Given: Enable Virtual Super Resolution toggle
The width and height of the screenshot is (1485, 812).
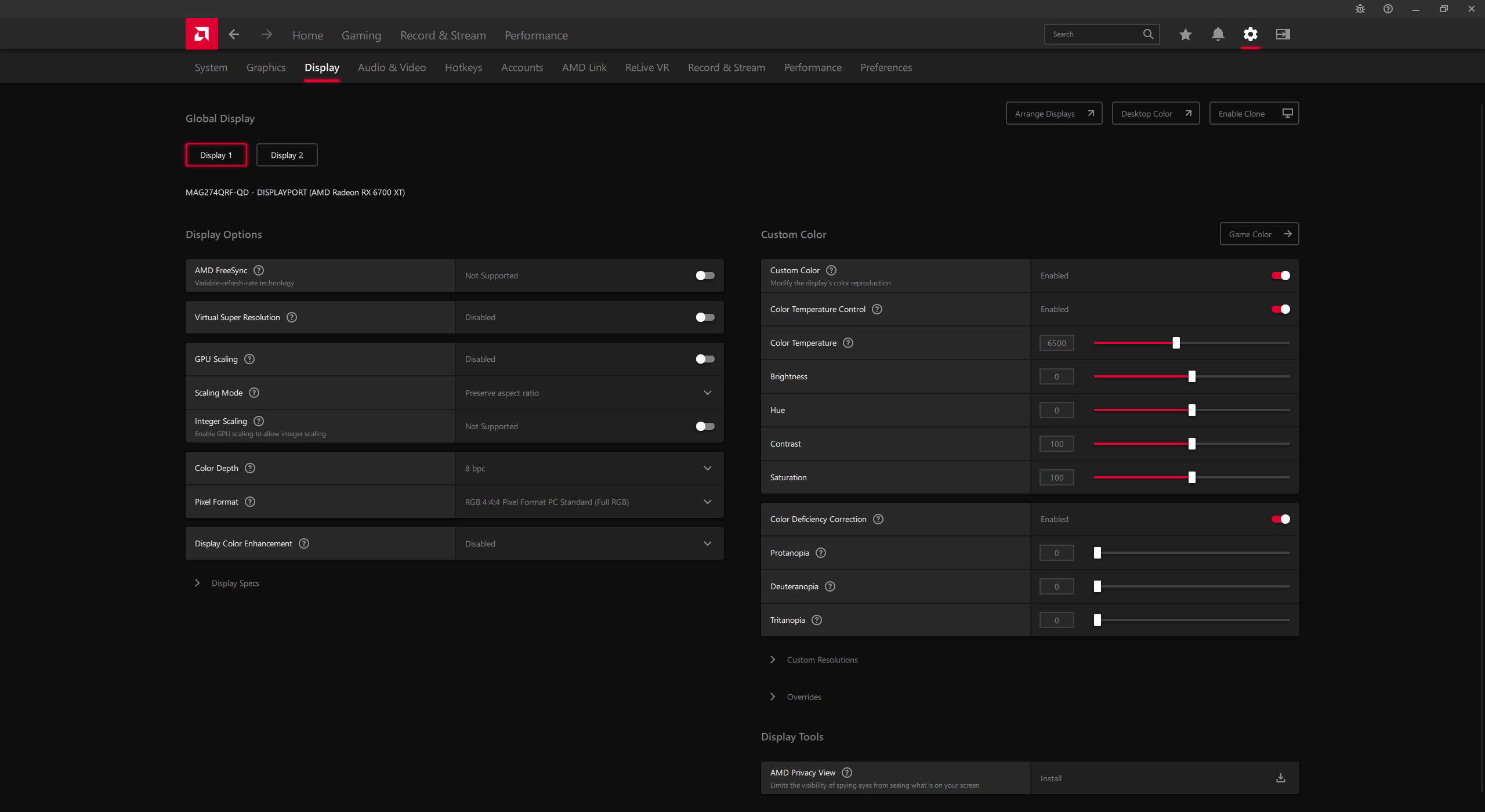Looking at the screenshot, I should coord(705,317).
